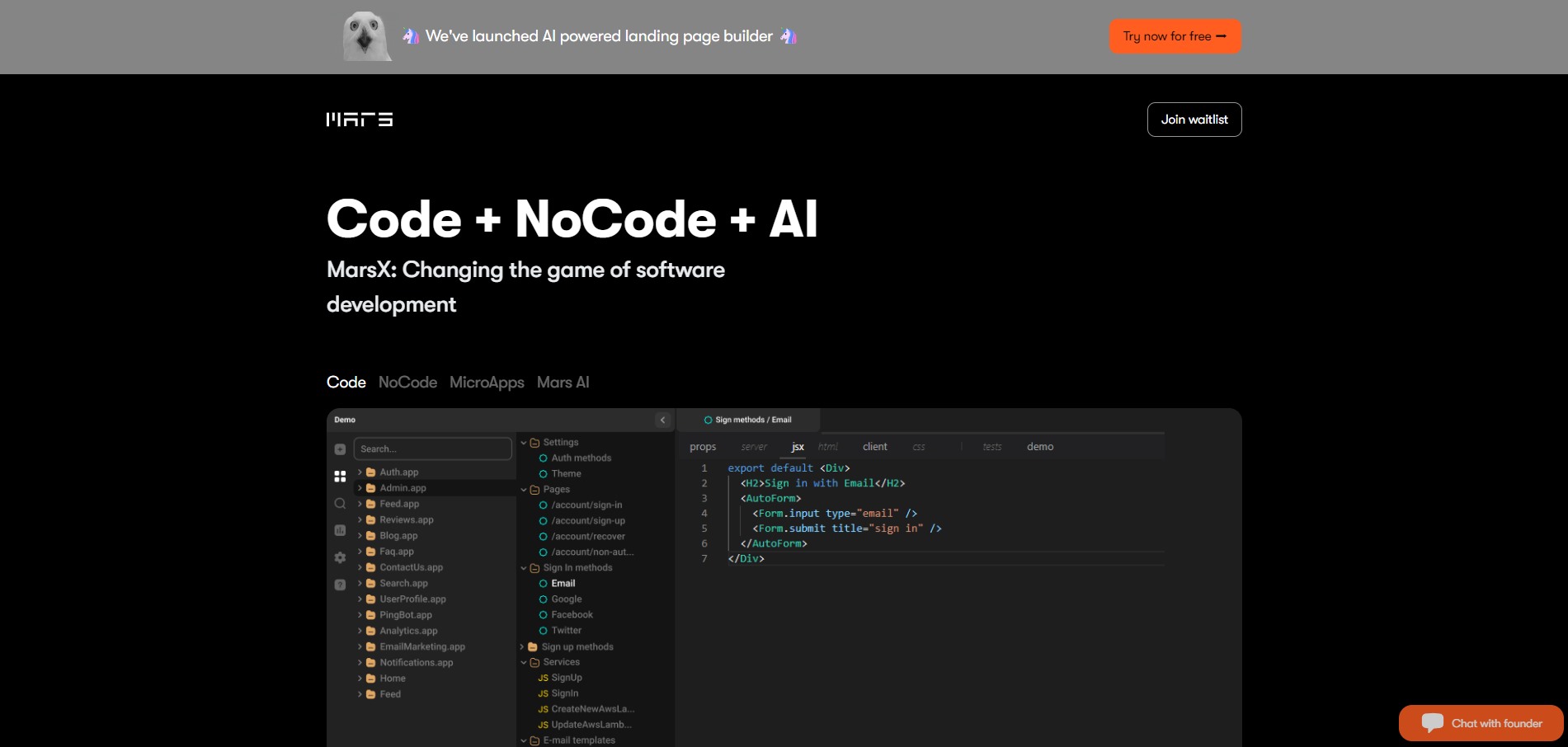The width and height of the screenshot is (1568, 747).
Task: Select EmailMarketing.app in the app list
Action: (422, 647)
